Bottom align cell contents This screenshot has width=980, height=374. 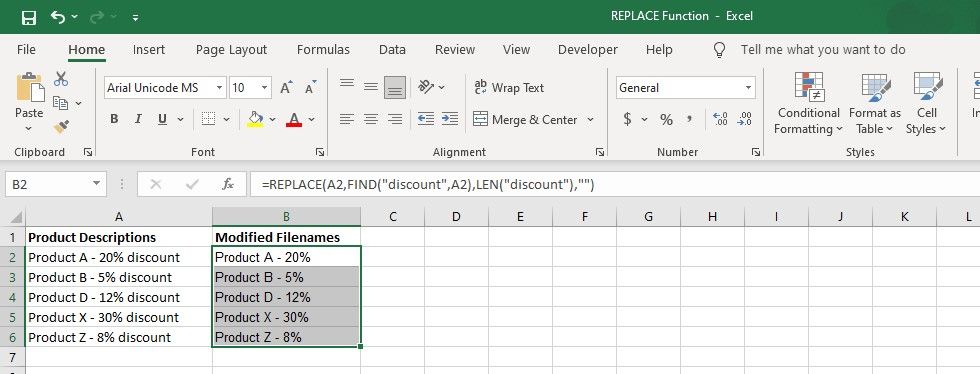(x=394, y=88)
